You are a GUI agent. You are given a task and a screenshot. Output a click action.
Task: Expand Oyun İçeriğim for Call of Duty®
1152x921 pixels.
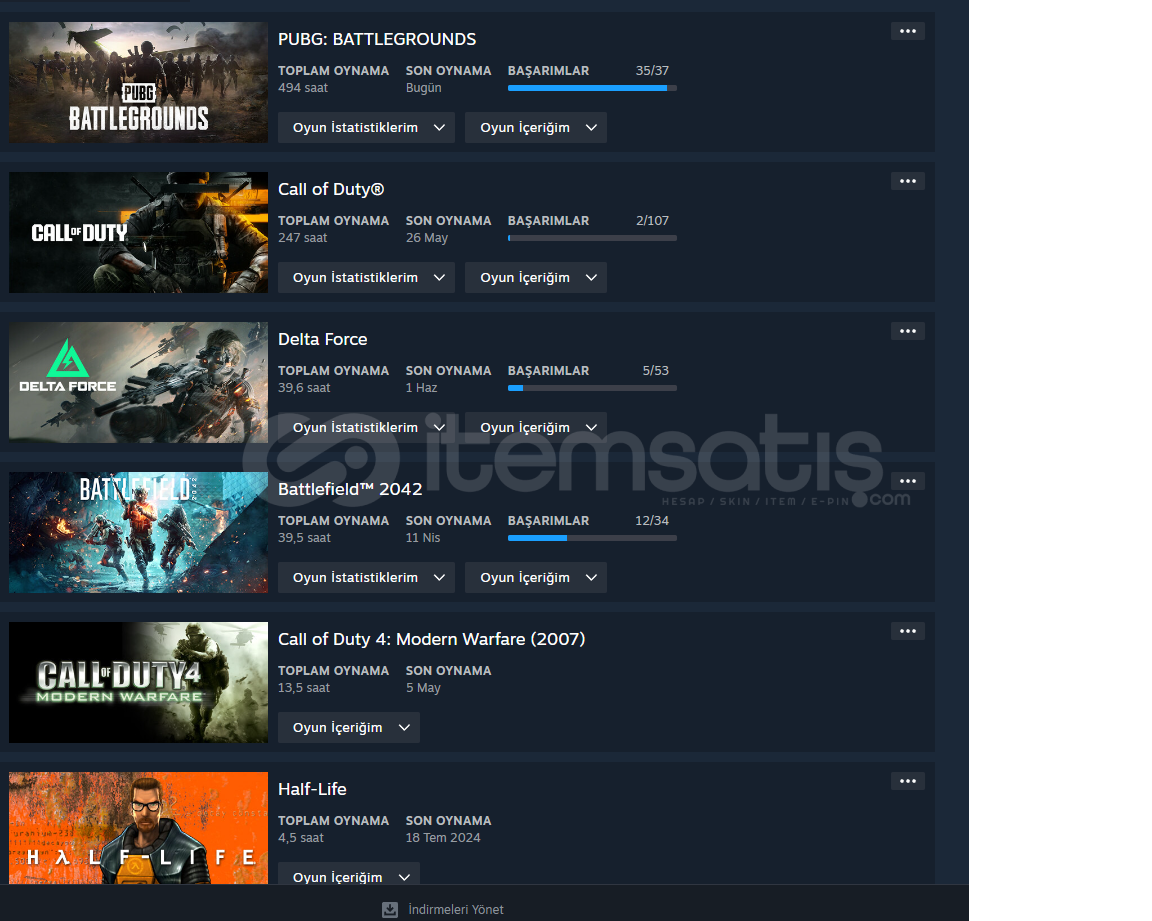[536, 278]
